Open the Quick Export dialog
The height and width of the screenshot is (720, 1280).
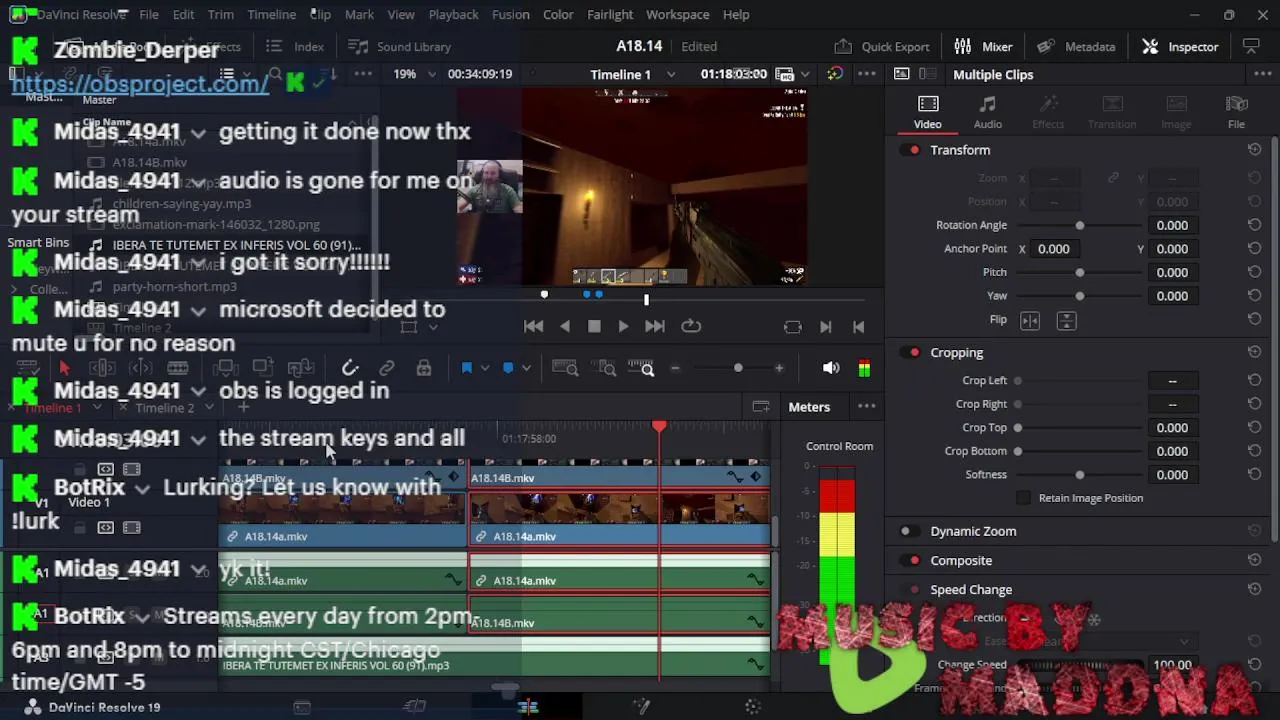tap(883, 46)
